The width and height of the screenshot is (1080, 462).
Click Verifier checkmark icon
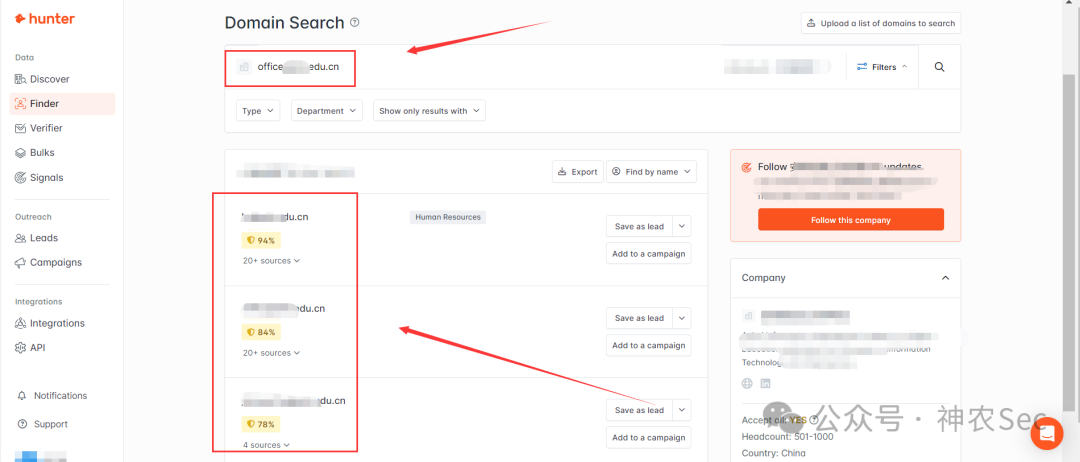(21, 128)
